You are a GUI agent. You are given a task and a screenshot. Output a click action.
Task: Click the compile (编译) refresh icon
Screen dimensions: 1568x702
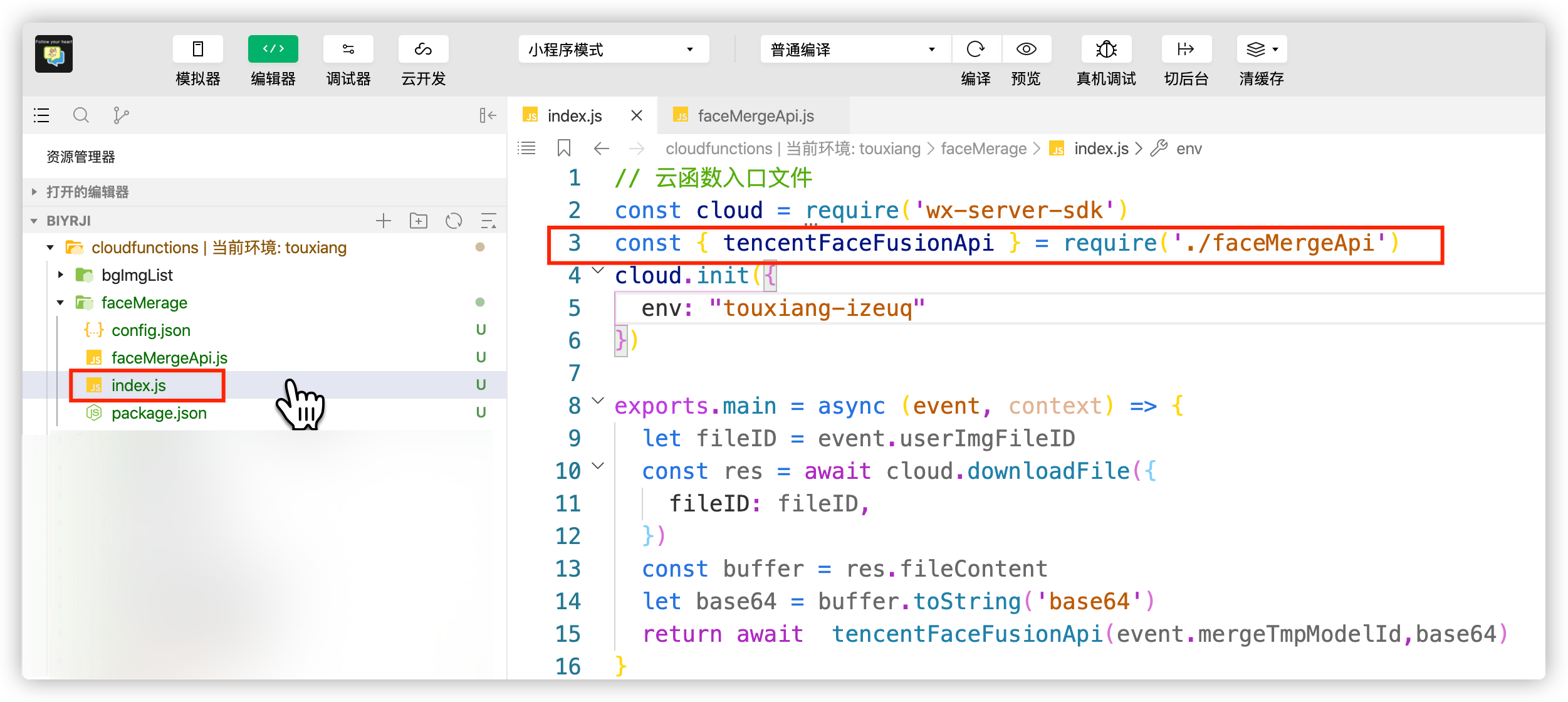(x=976, y=50)
